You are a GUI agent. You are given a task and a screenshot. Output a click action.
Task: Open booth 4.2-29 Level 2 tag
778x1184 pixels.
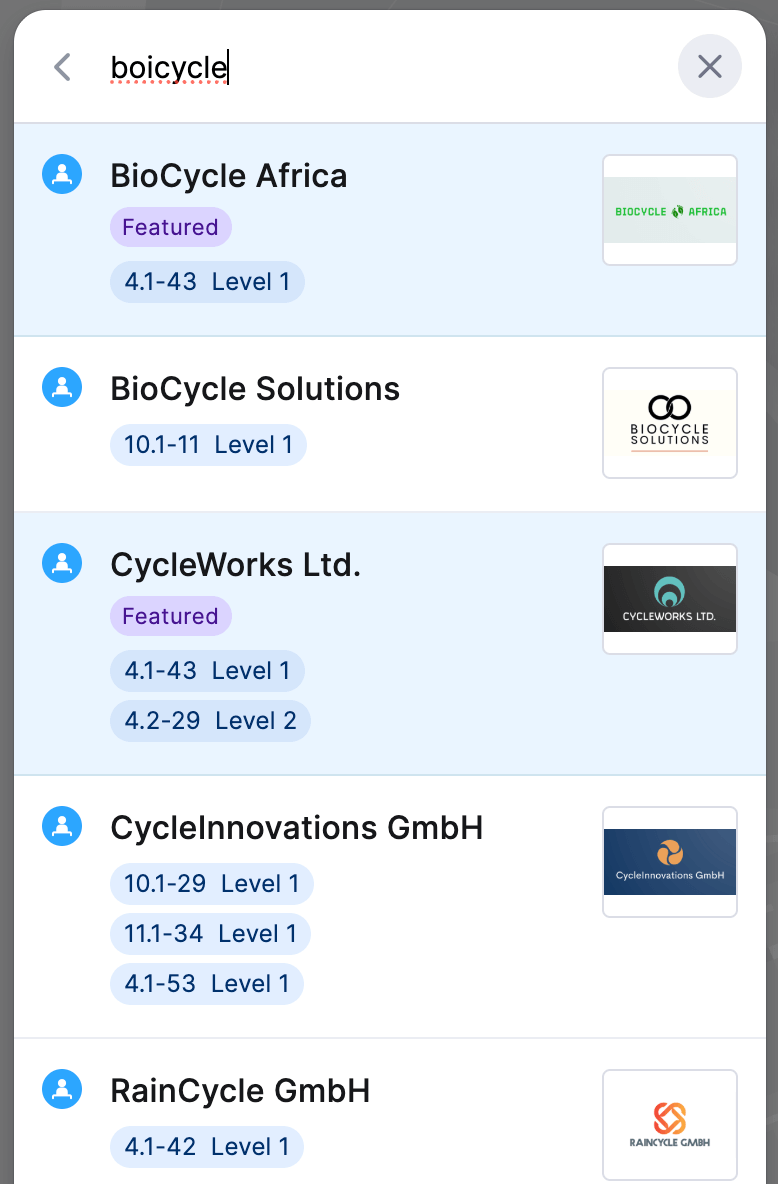tap(210, 720)
